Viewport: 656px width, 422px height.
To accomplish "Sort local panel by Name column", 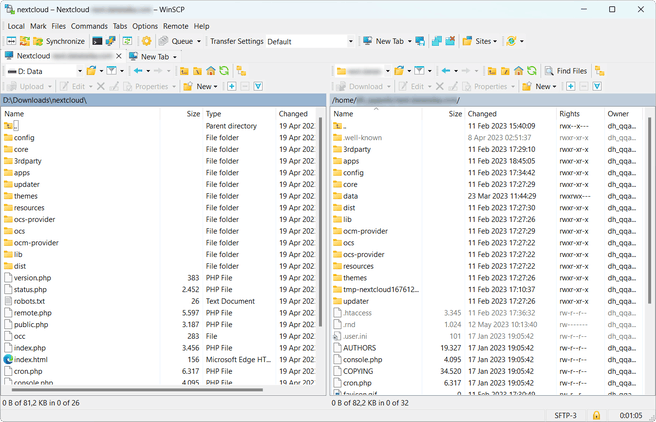I will click(80, 114).
